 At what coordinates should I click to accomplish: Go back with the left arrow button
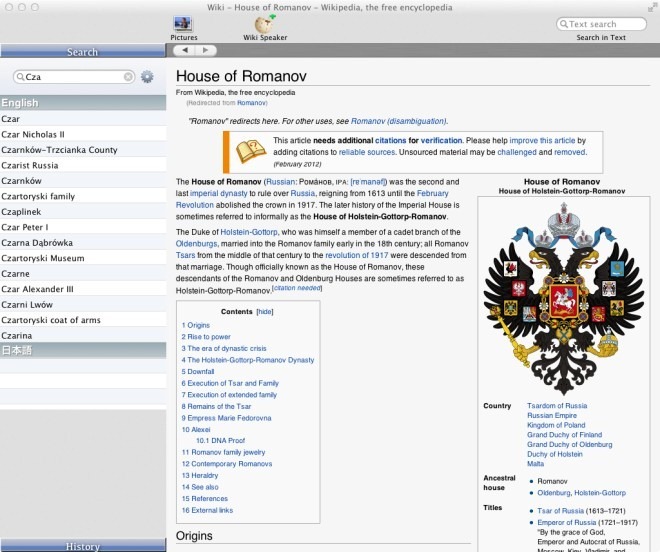point(185,51)
